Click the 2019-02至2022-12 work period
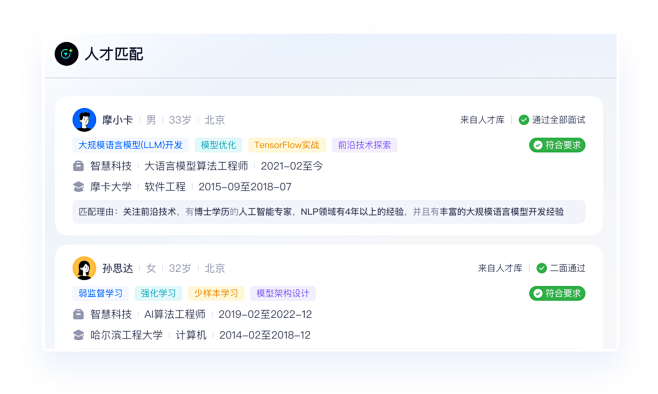The height and width of the screenshot is (394, 658). pos(265,314)
